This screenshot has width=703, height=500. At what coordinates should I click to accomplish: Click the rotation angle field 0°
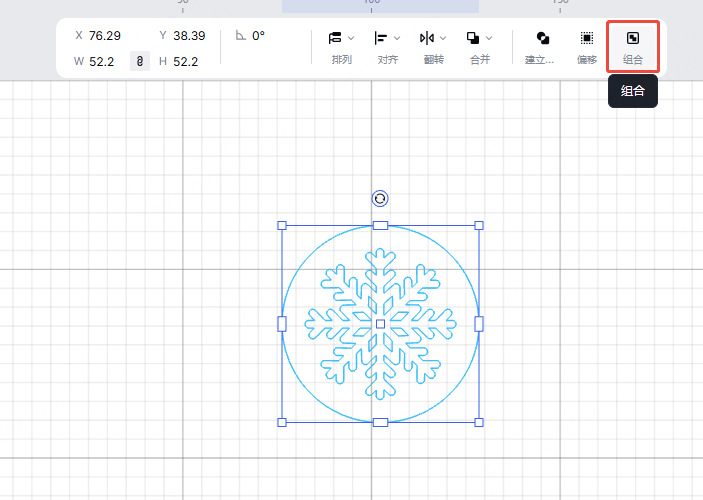258,36
